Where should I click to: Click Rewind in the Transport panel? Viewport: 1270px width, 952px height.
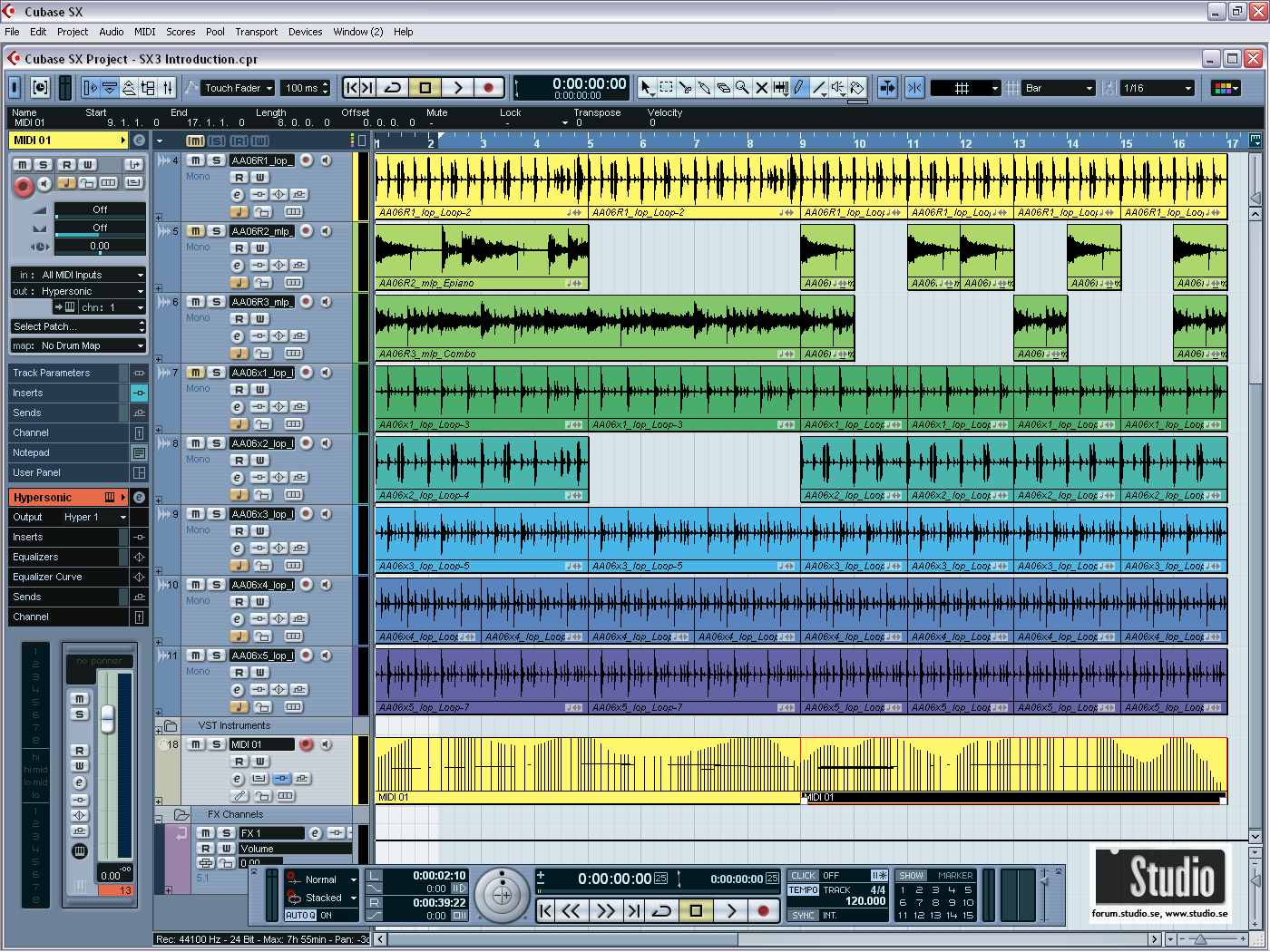(x=571, y=911)
